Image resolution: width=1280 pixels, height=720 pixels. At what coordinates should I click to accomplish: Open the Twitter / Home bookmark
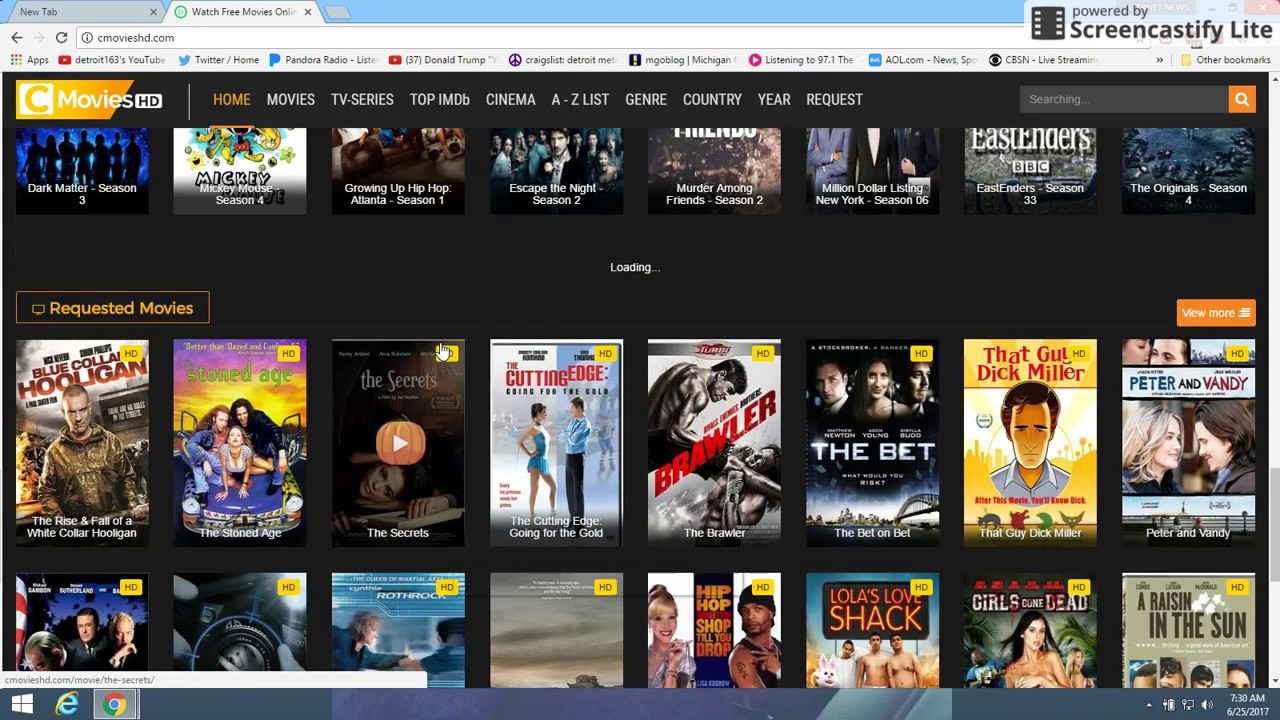[x=218, y=60]
